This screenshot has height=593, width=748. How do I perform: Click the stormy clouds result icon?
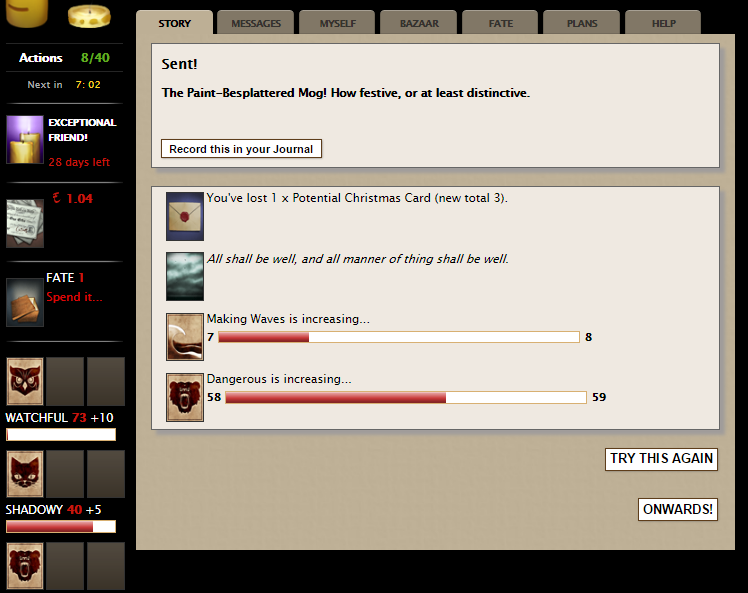point(185,277)
